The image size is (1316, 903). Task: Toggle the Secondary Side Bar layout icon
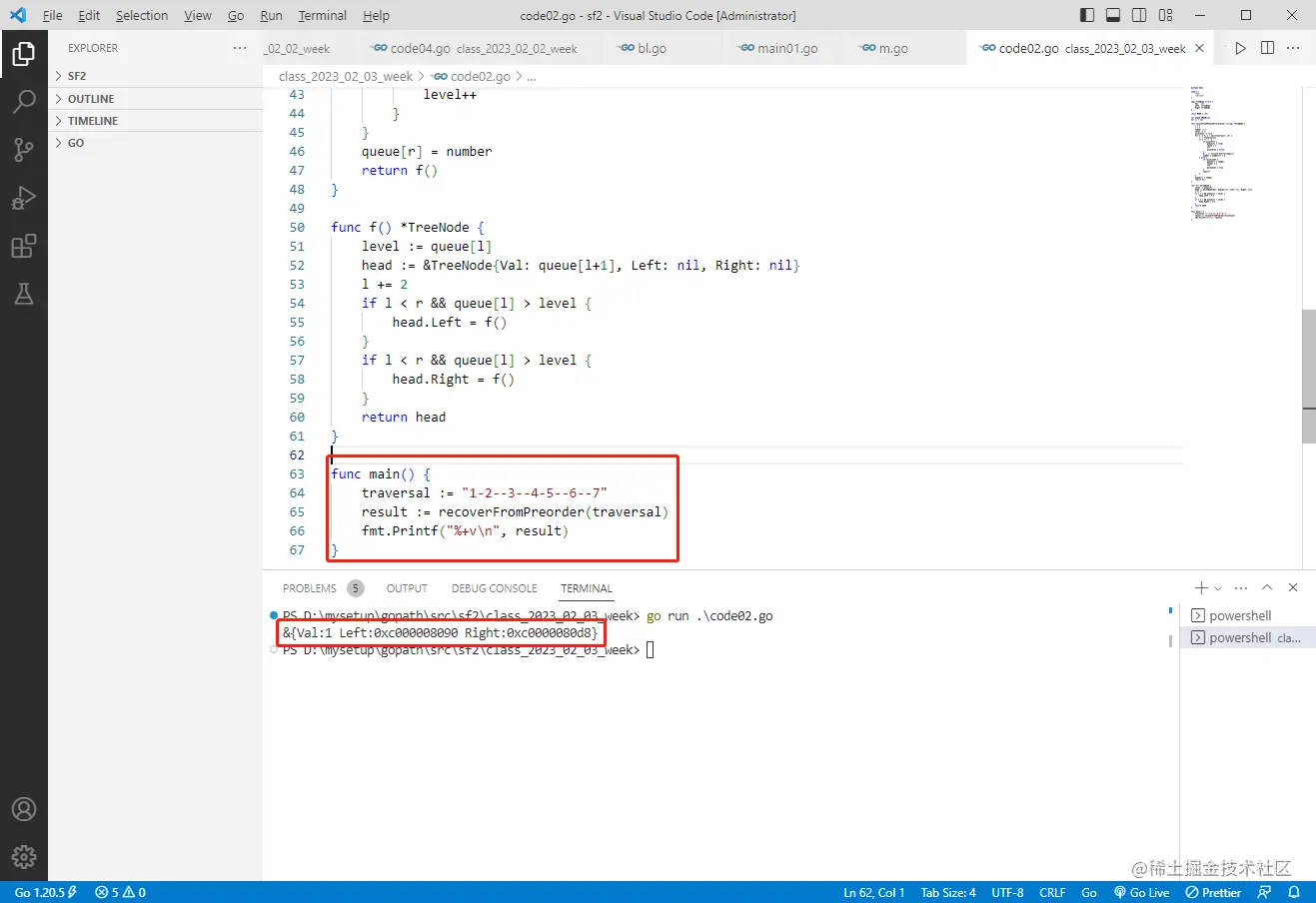1139,15
